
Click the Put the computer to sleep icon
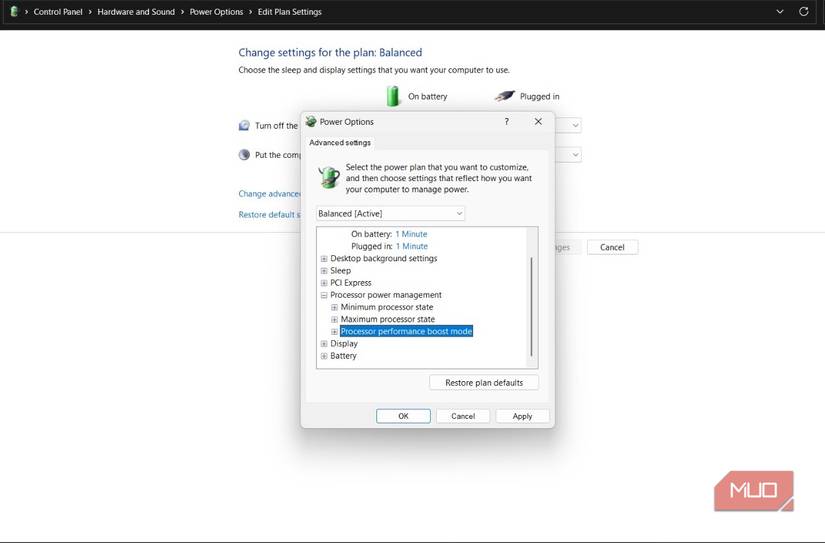(x=244, y=155)
